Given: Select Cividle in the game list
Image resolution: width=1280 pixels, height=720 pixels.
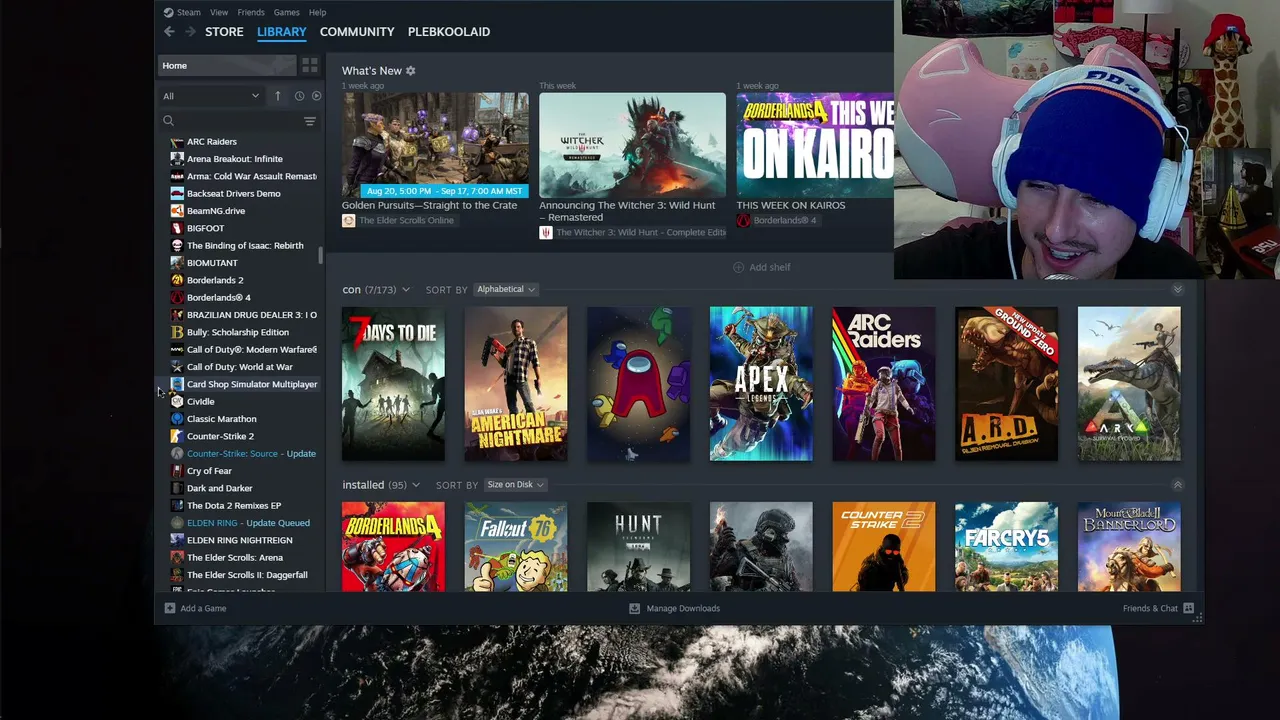Looking at the screenshot, I should click(x=201, y=402).
